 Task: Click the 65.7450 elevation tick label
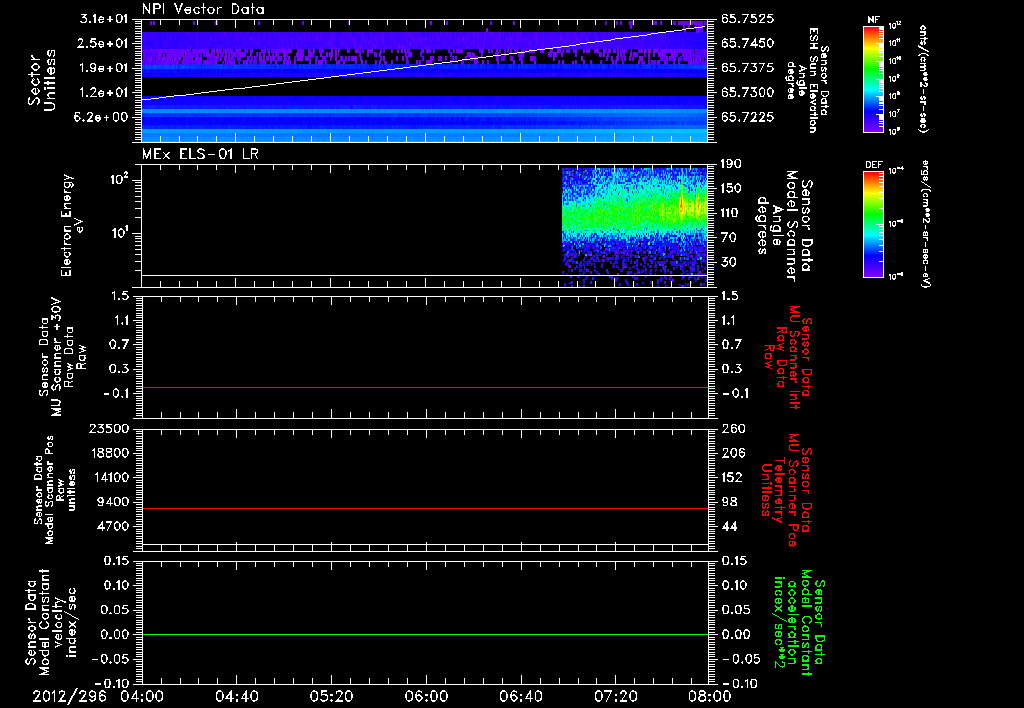[748, 43]
